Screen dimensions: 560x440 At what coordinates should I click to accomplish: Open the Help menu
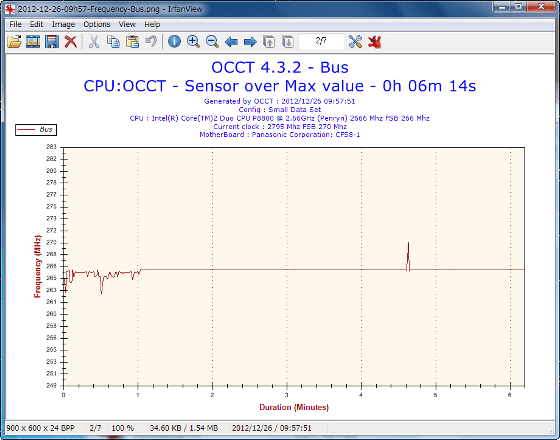(x=152, y=24)
